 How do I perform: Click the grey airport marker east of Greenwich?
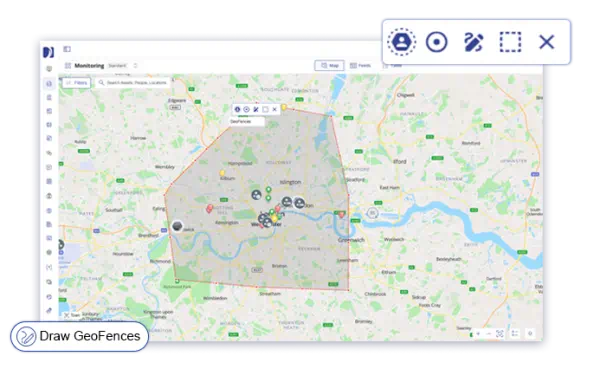click(x=372, y=213)
